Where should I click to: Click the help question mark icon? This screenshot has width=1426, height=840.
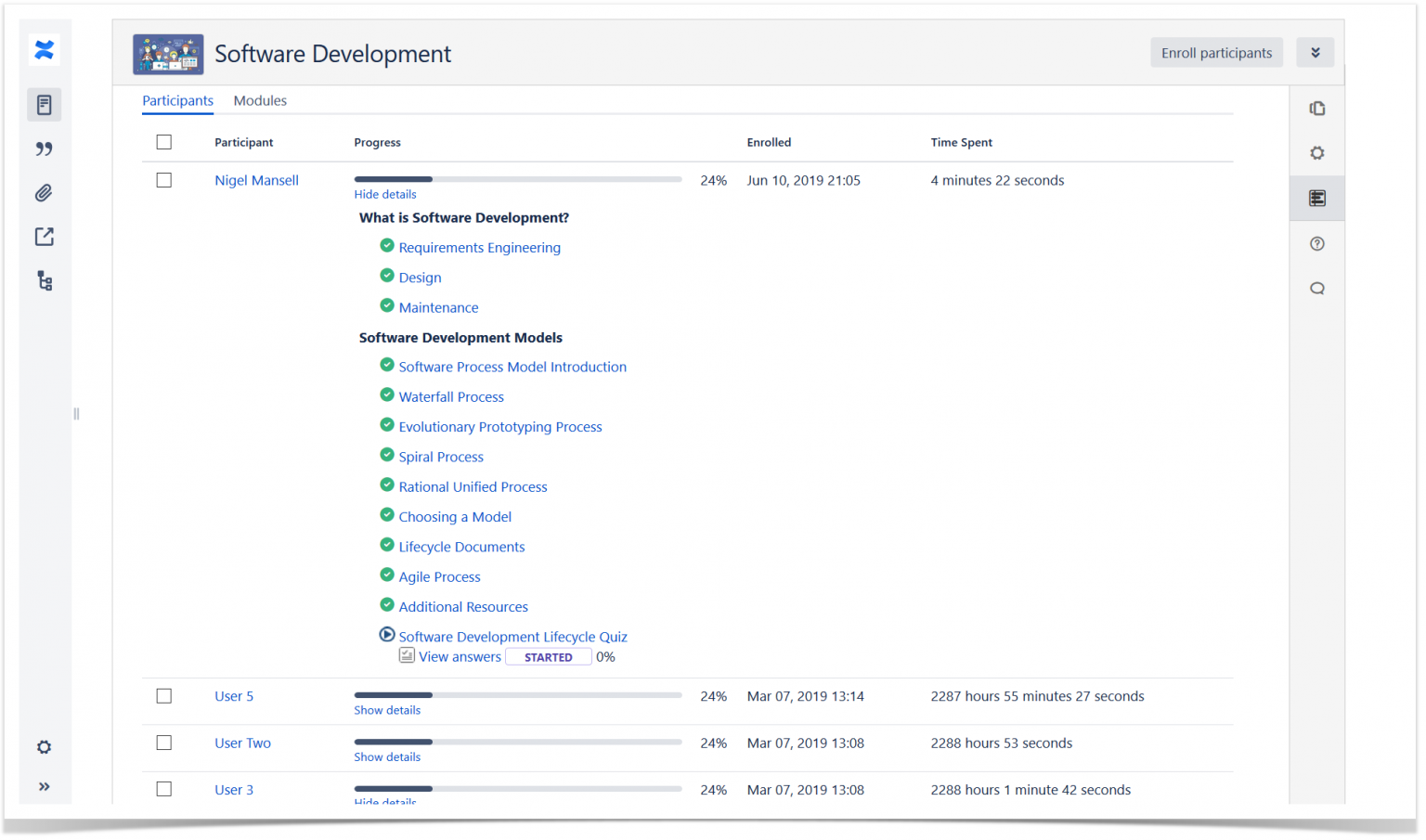coord(1316,243)
